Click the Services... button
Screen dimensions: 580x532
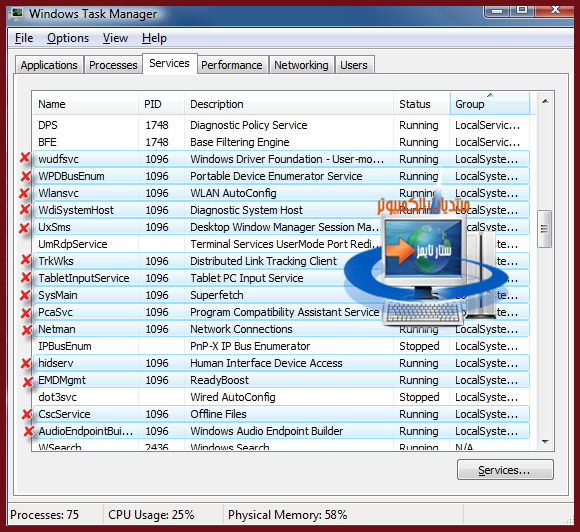(x=505, y=470)
